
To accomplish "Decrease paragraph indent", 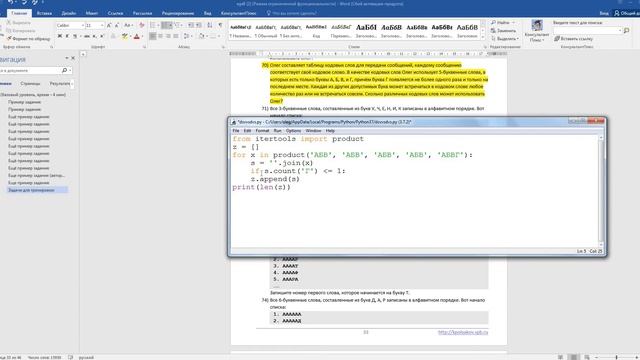I will coord(191,25).
